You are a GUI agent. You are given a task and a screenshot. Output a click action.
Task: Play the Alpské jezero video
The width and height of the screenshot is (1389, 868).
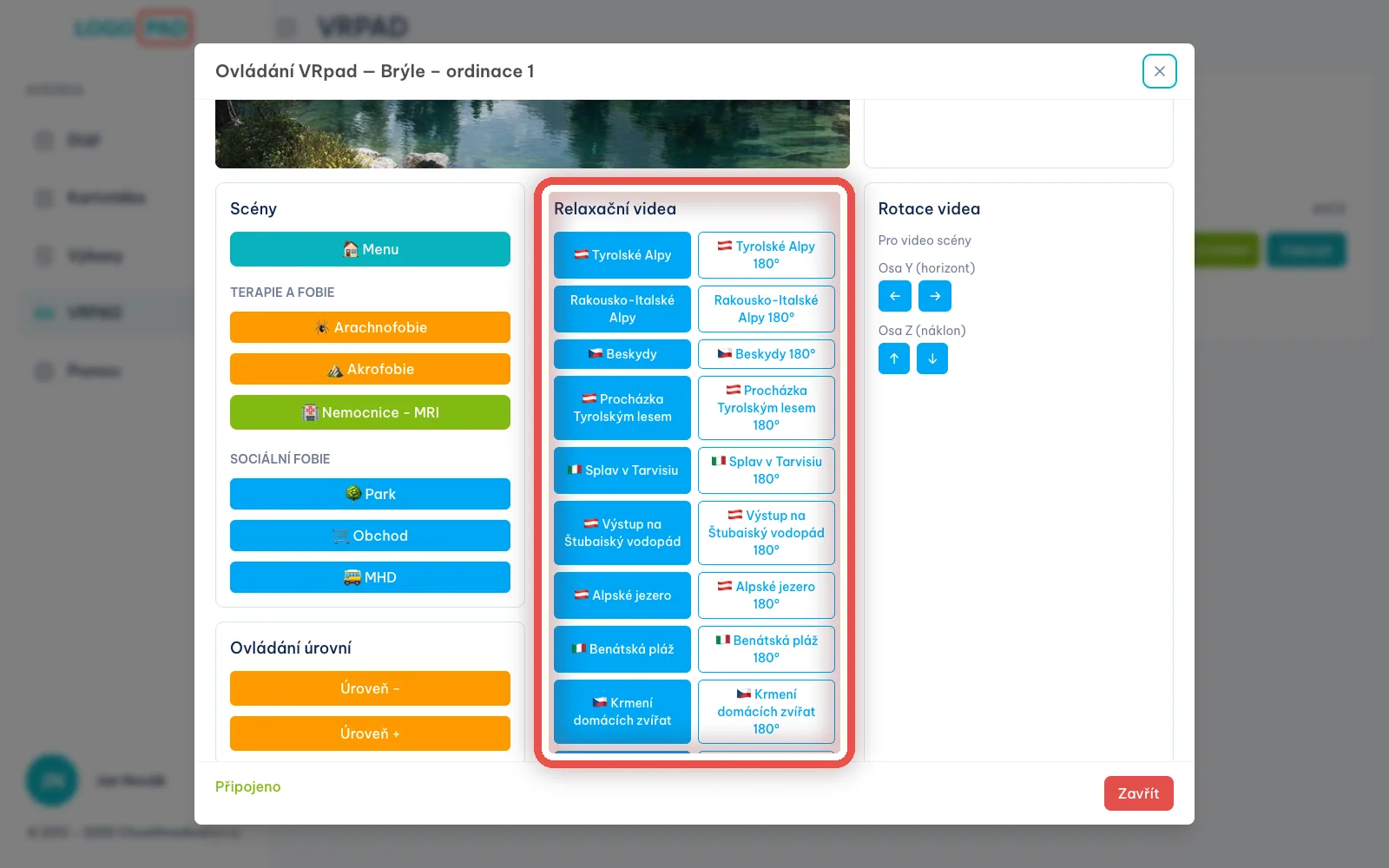tap(622, 595)
